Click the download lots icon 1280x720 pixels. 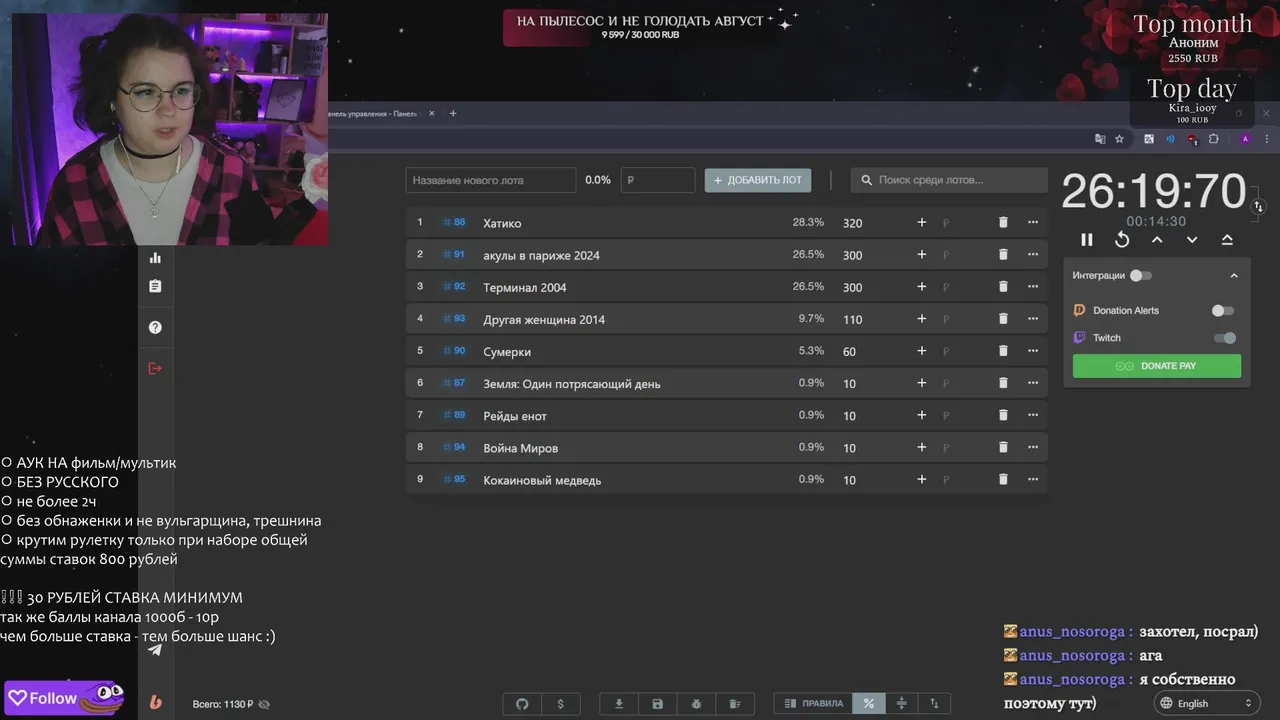coord(619,704)
